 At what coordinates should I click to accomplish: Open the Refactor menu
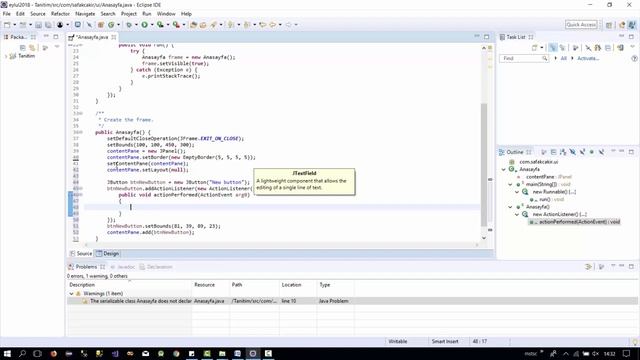60,14
